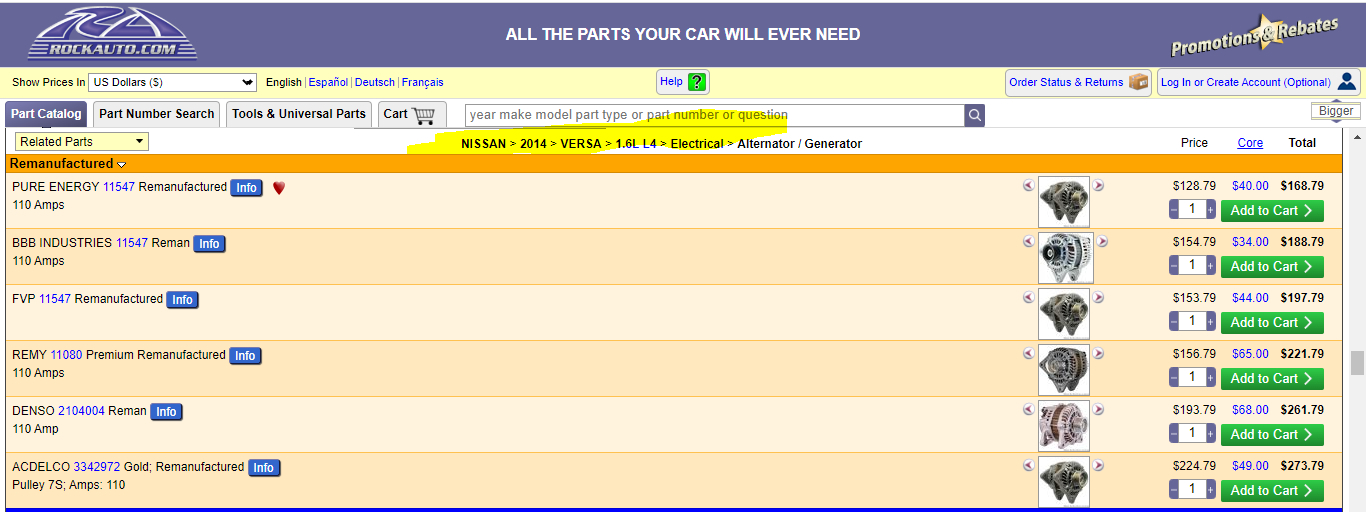The height and width of the screenshot is (512, 1366).
Task: Click NISSAN in the breadcrumb
Action: pos(483,144)
